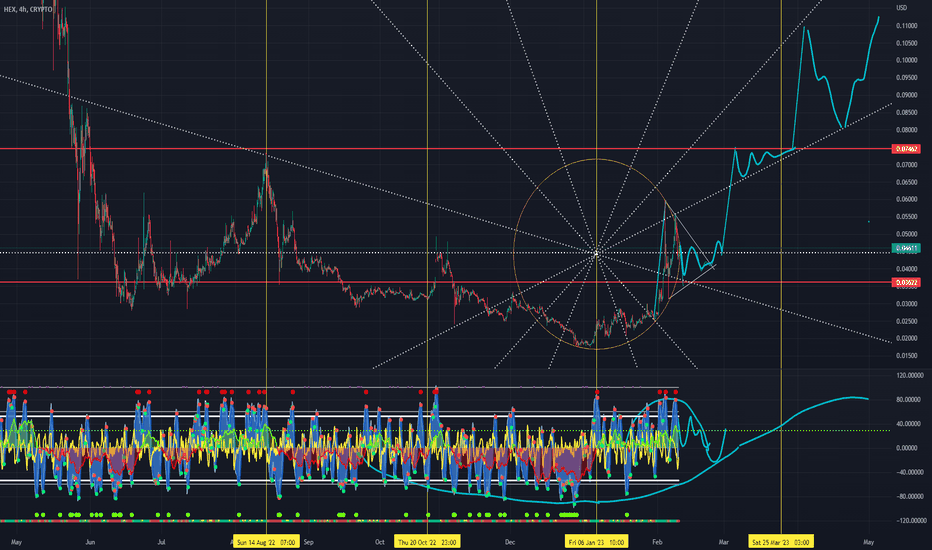Click the Sun 14 Aug '22 07:00 date marker
This screenshot has width=932, height=550.
(266, 542)
